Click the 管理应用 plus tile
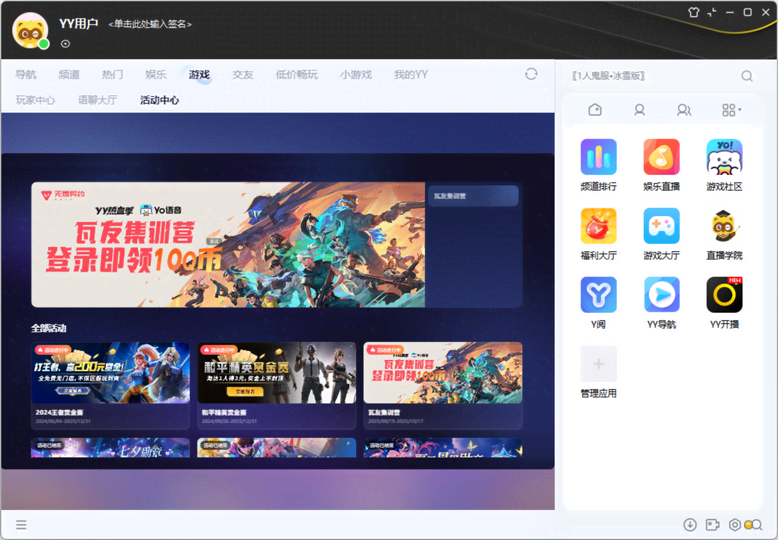This screenshot has width=778, height=540. 598,364
